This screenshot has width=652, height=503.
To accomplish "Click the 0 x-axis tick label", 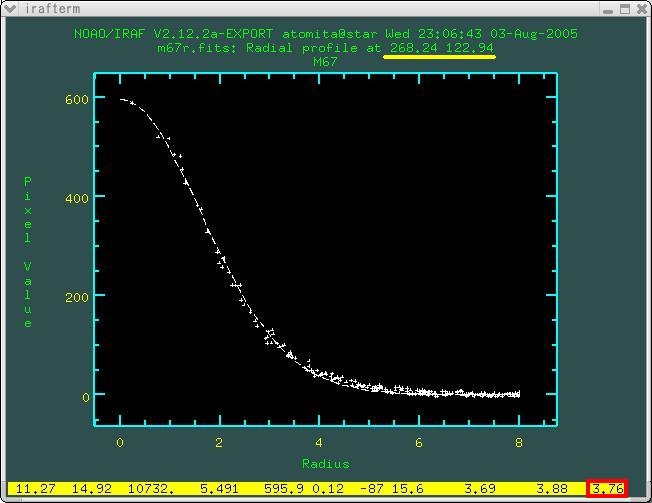I will (120, 443).
